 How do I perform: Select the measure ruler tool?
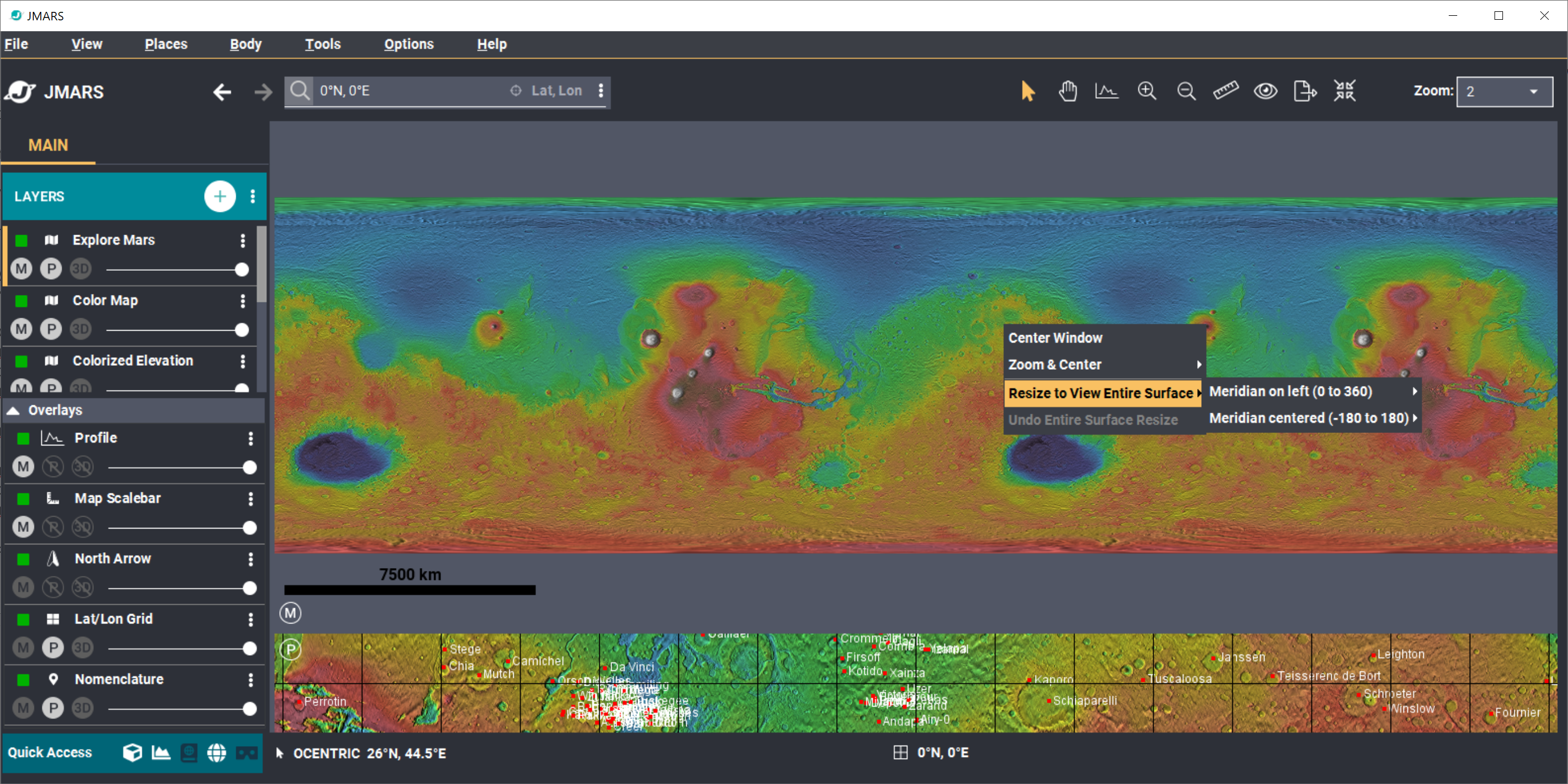click(x=1225, y=90)
